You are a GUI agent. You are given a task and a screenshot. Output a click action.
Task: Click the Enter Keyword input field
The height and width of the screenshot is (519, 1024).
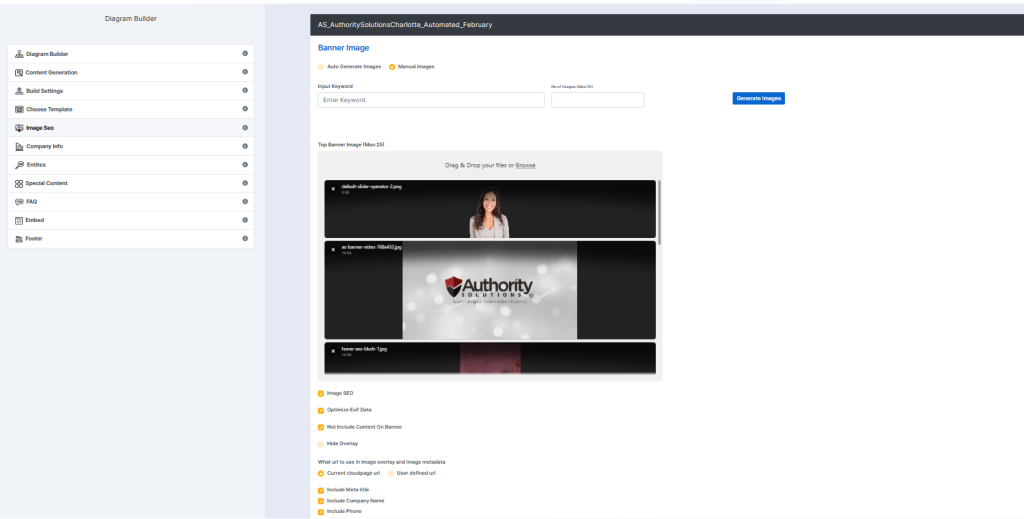(x=431, y=100)
